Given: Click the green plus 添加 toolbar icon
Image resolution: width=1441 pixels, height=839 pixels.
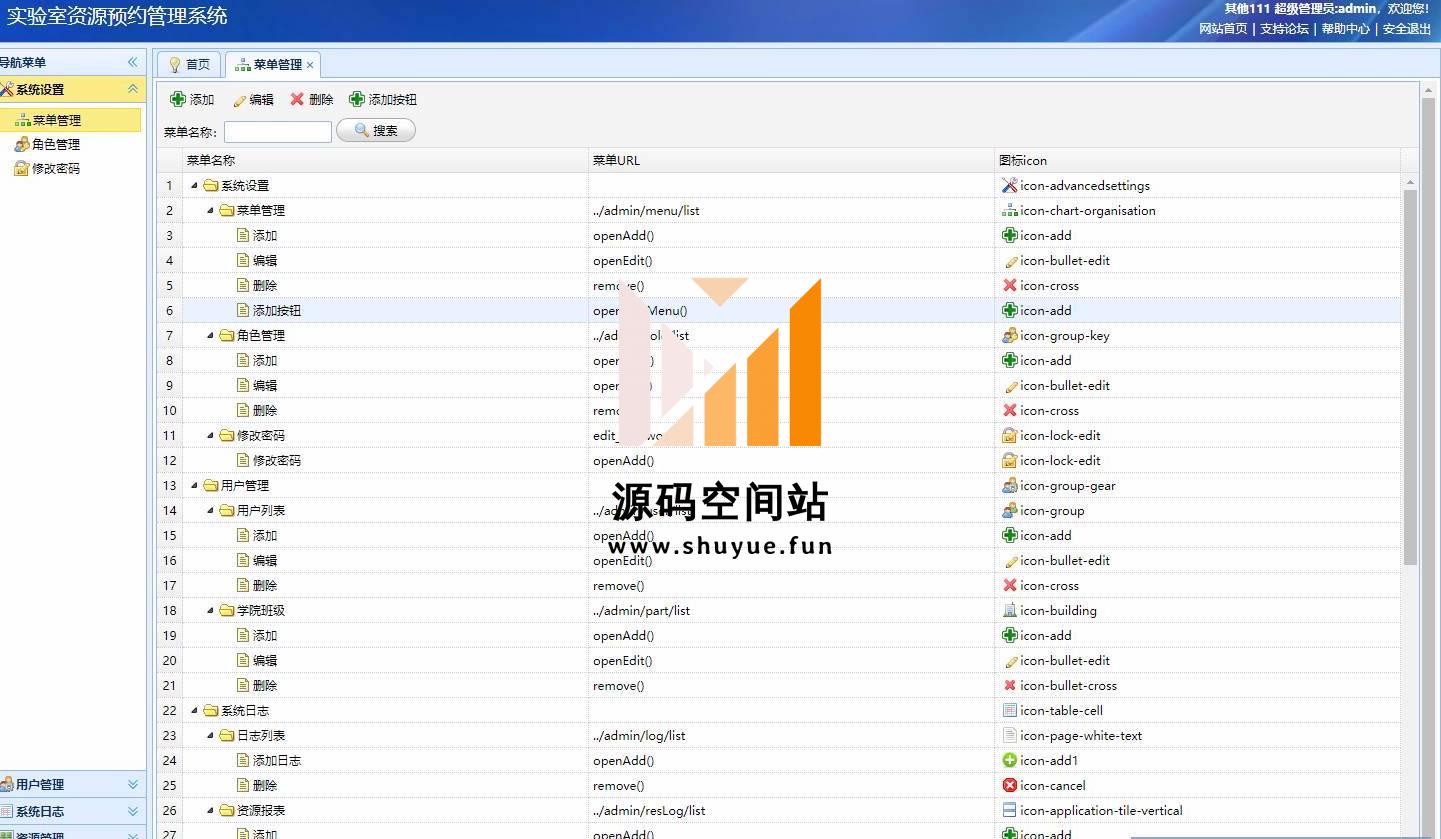Looking at the screenshot, I should tap(178, 99).
